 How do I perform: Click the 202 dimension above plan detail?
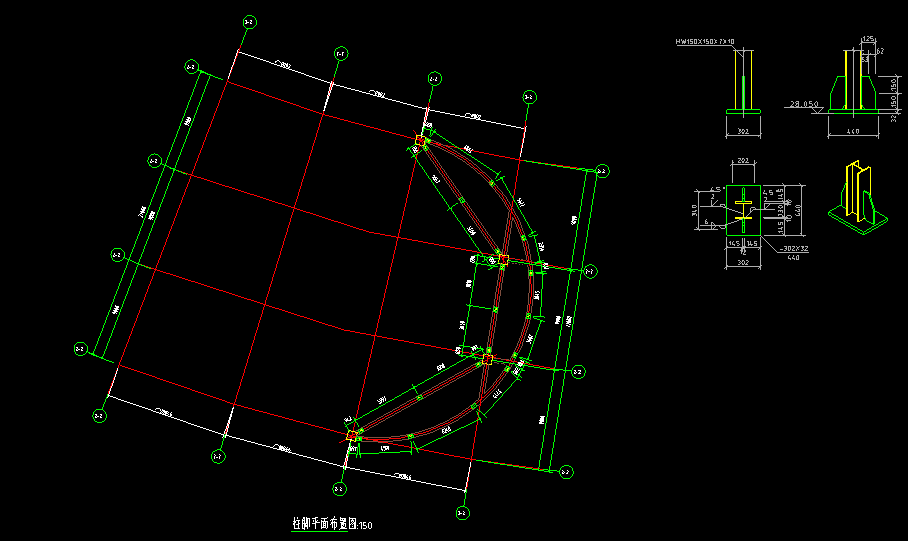pos(742,160)
